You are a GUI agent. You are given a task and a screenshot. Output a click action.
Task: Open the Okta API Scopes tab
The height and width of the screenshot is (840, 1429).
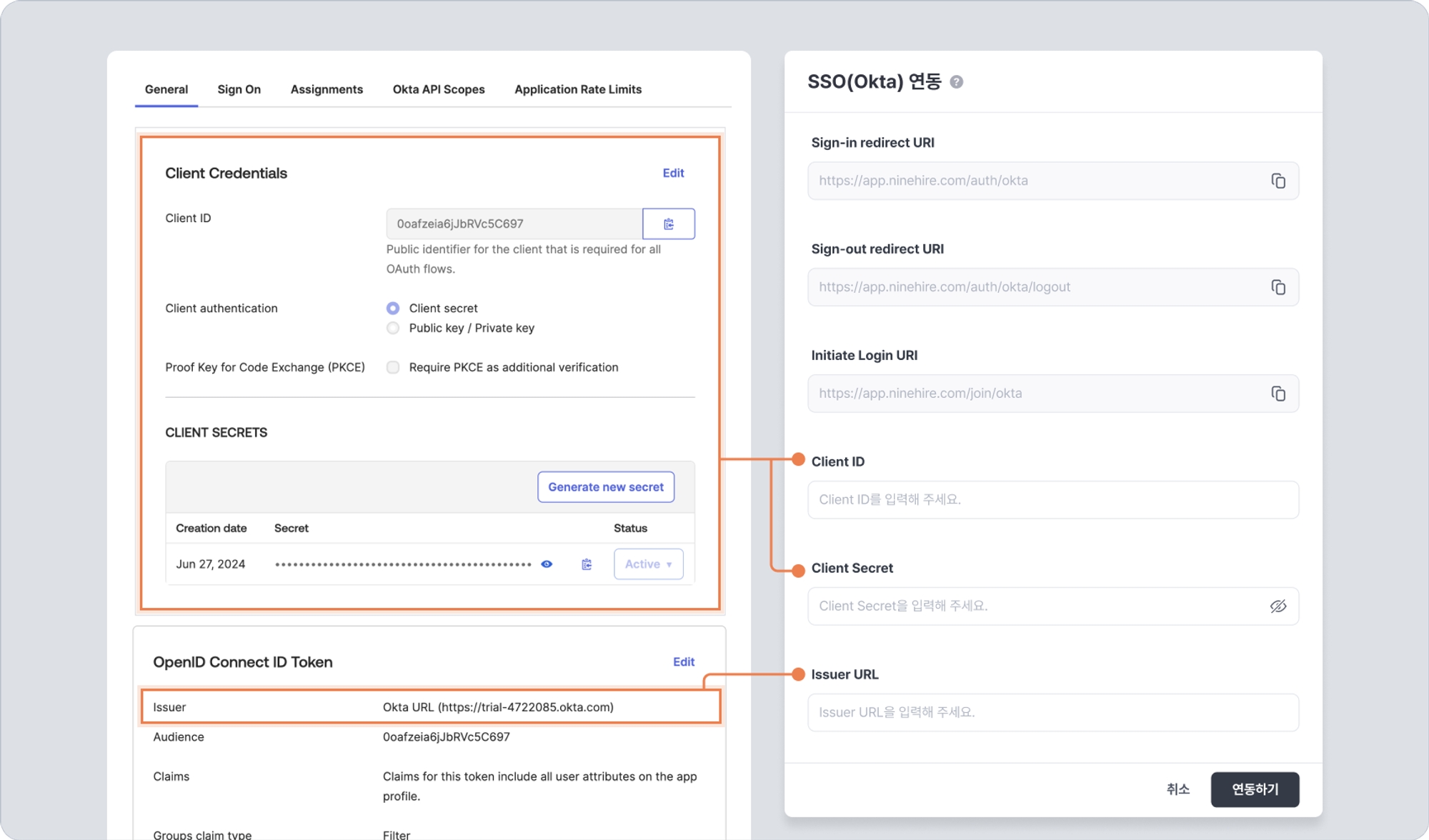click(438, 89)
